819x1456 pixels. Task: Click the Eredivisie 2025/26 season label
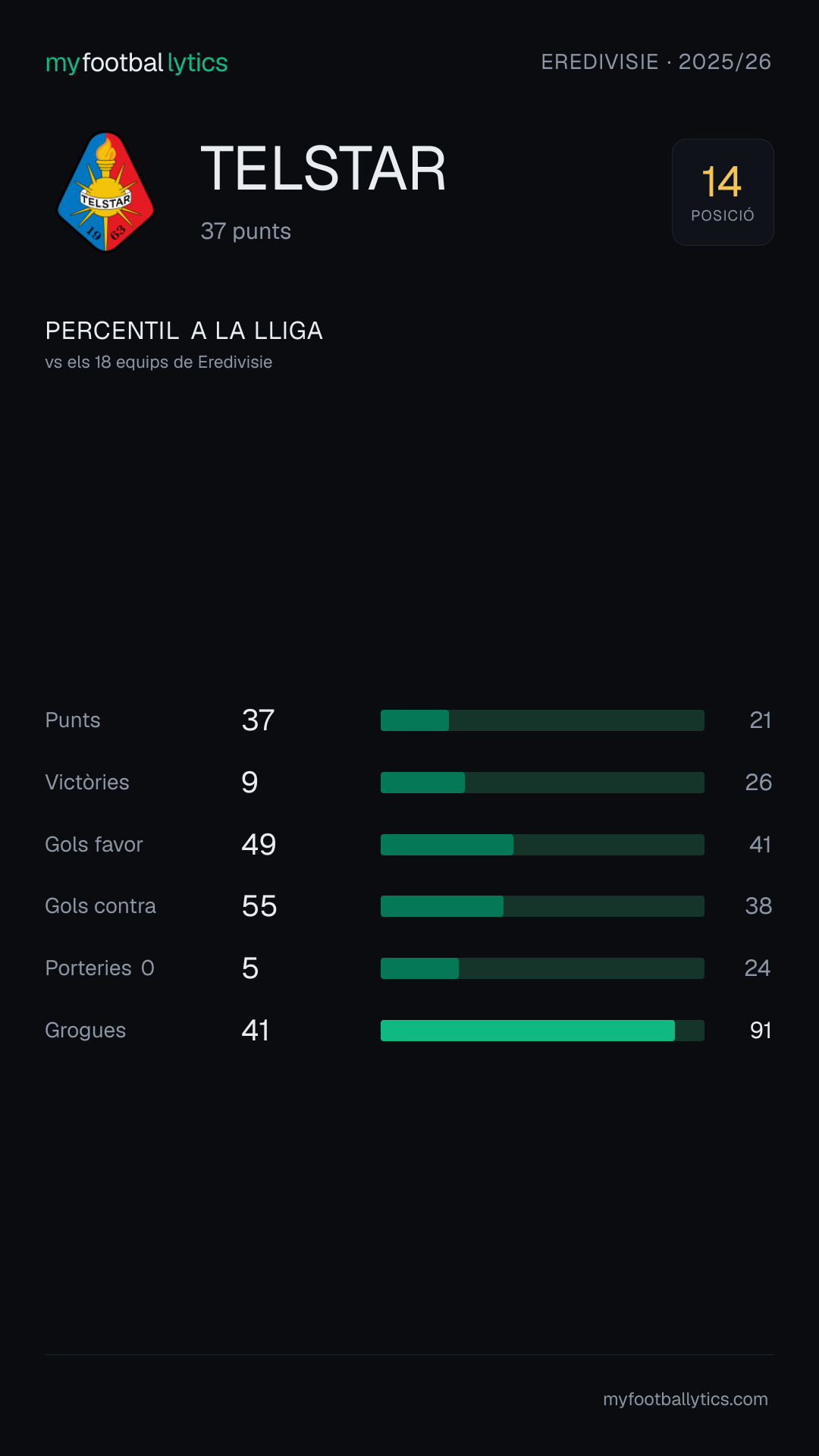pos(656,61)
